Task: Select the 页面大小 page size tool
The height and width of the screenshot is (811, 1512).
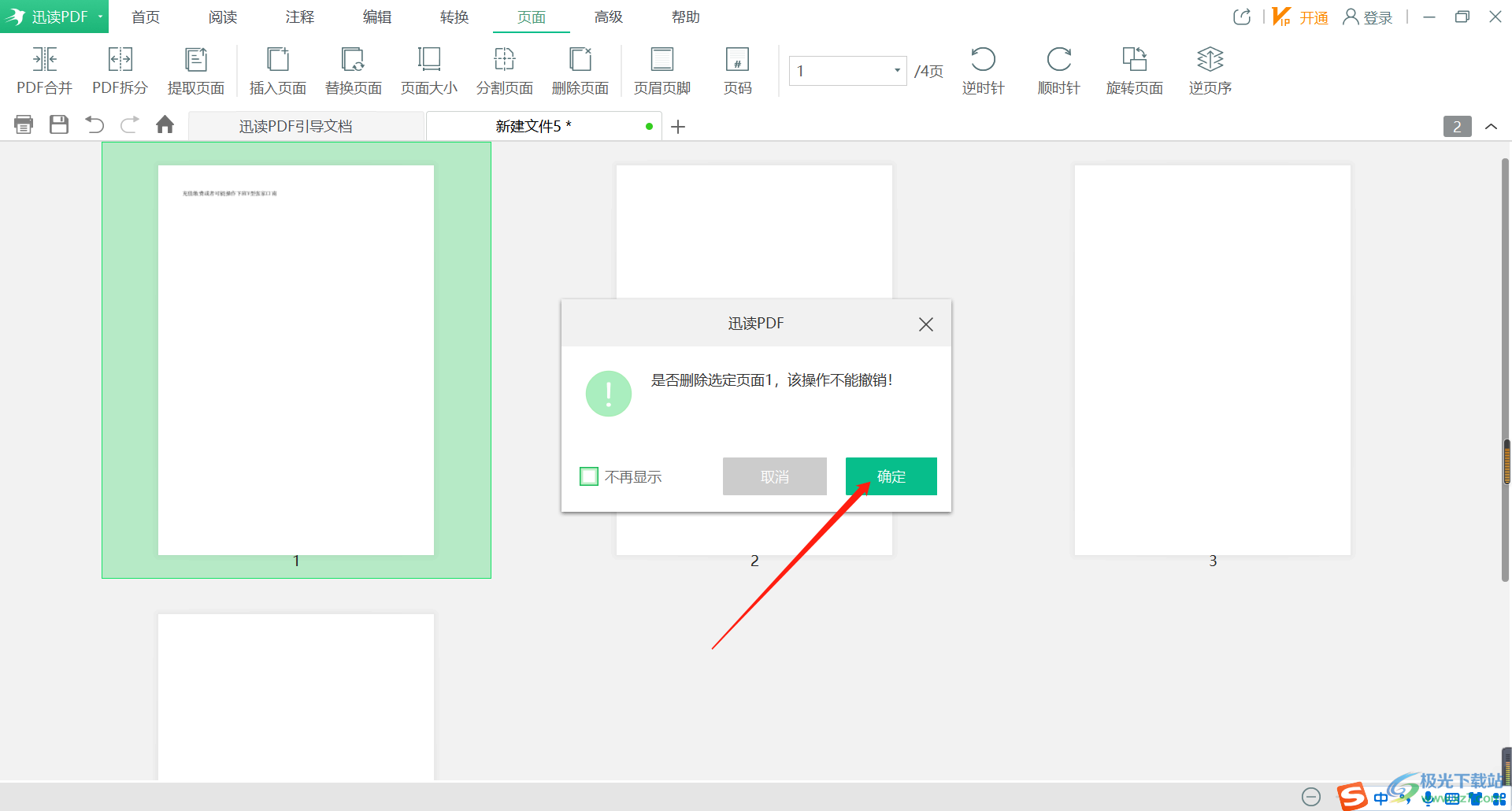Action: coord(429,71)
